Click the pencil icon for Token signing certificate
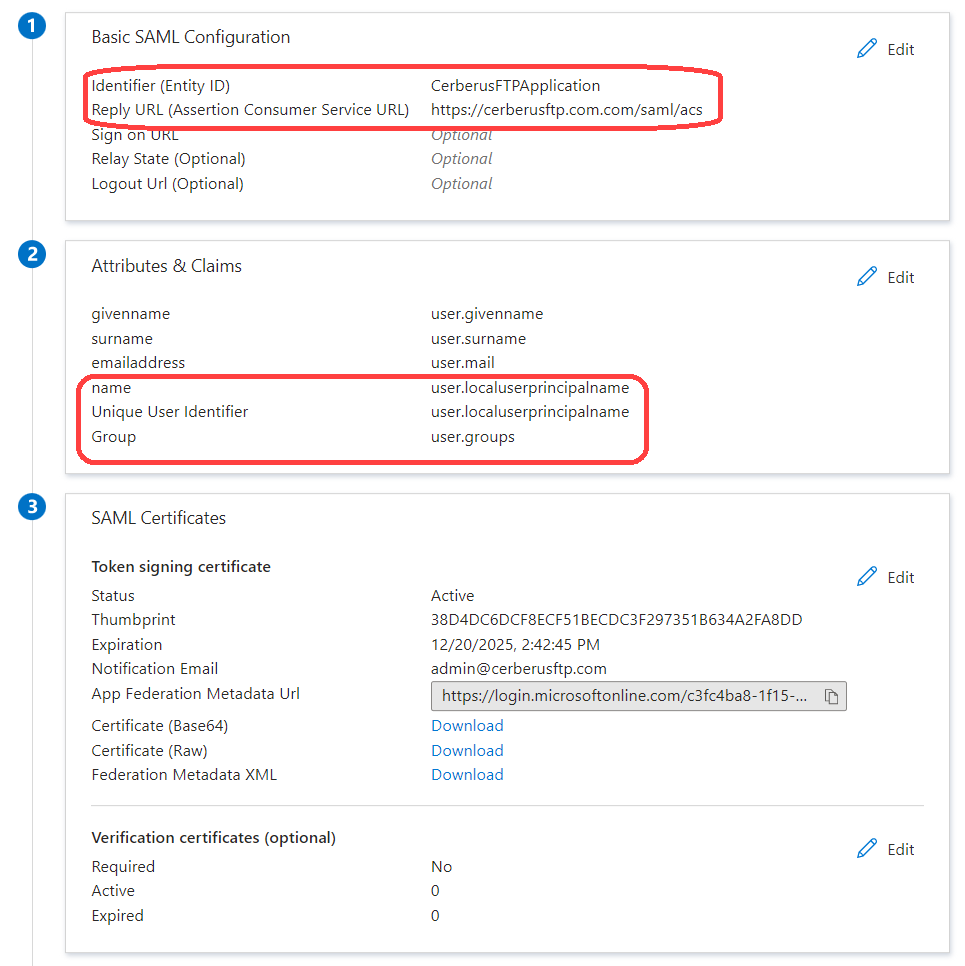This screenshot has width=965, height=966. click(x=867, y=577)
